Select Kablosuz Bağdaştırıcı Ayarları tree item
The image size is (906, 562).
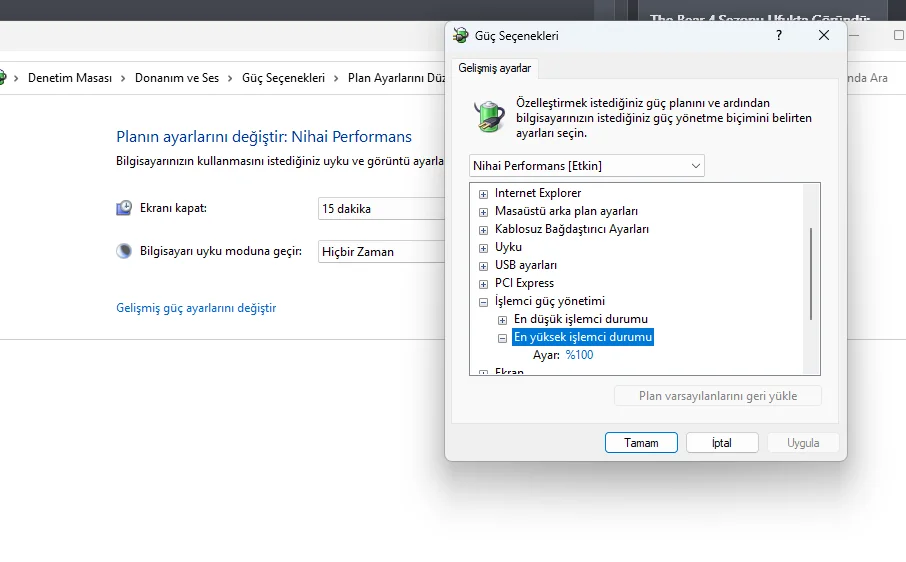571,229
